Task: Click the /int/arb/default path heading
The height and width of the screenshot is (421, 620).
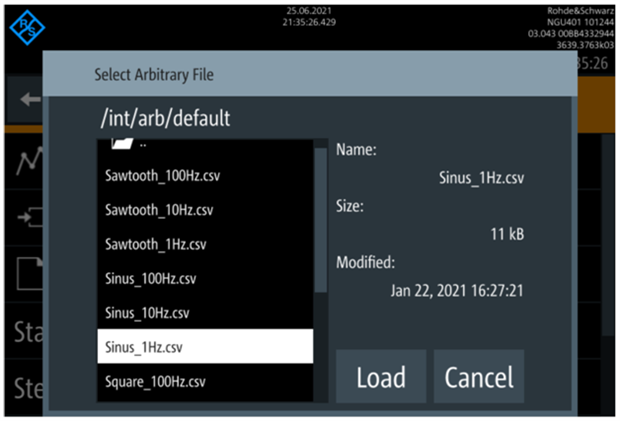Action: tap(165, 118)
